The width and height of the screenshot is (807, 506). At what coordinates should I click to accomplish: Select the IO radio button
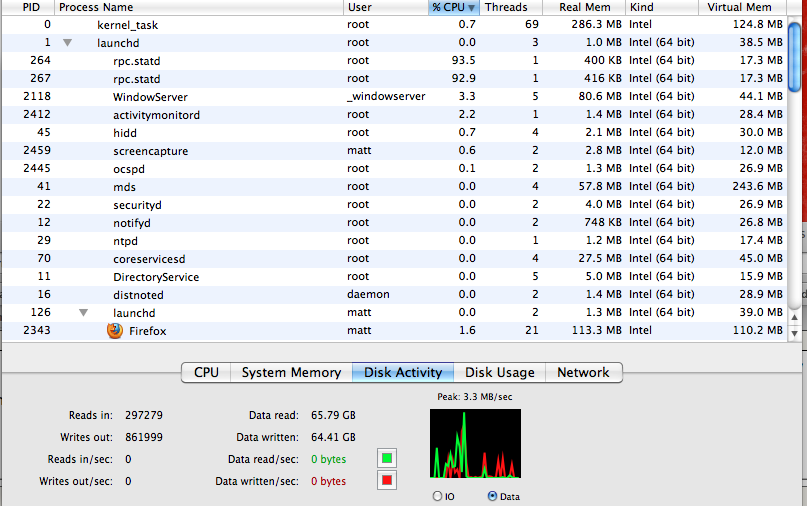437,496
